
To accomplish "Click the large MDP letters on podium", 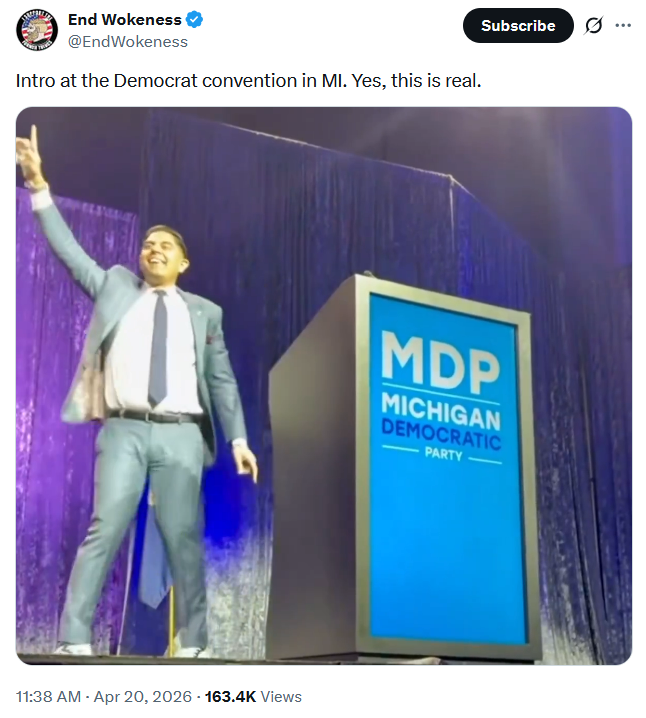I will [440, 361].
